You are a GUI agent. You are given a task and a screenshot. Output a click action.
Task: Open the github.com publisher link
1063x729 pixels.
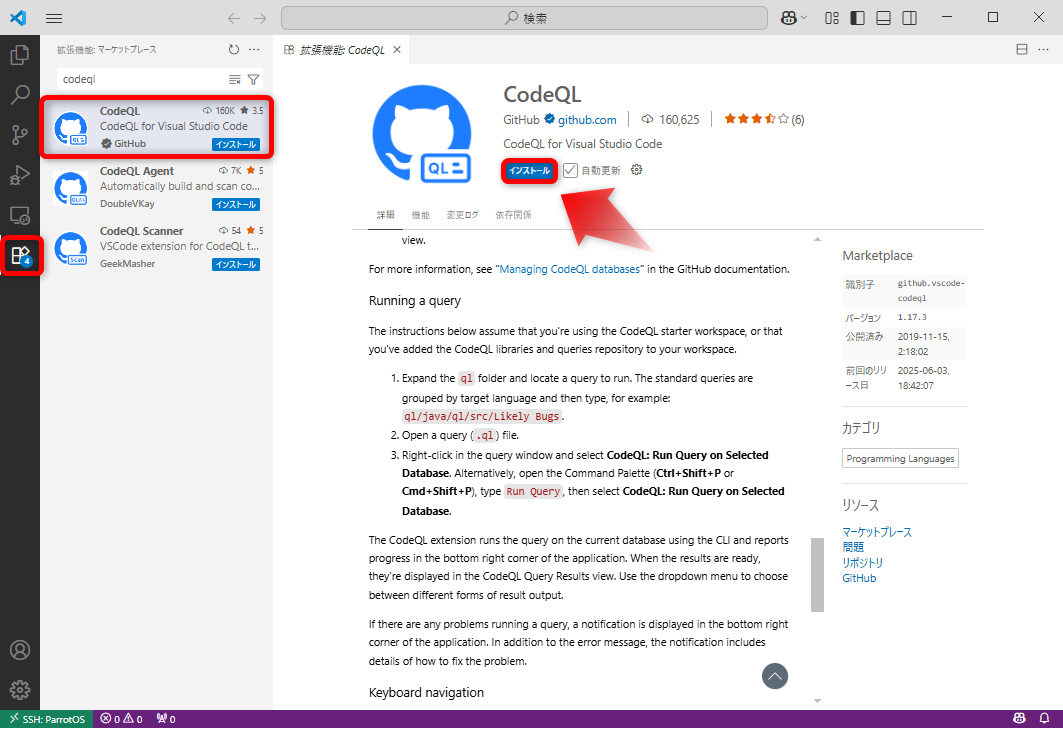[x=587, y=120]
